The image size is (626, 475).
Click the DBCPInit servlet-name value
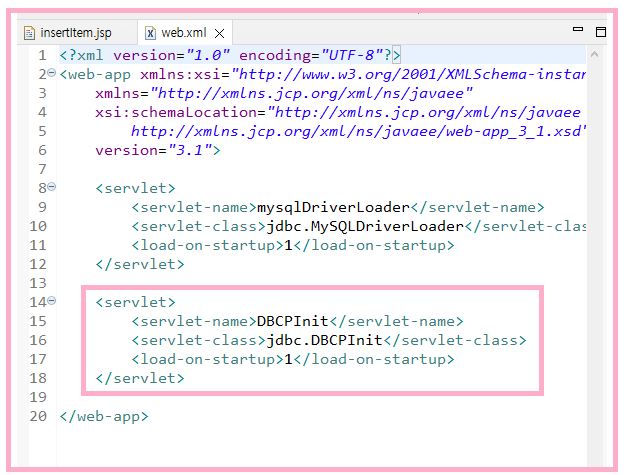pos(292,321)
